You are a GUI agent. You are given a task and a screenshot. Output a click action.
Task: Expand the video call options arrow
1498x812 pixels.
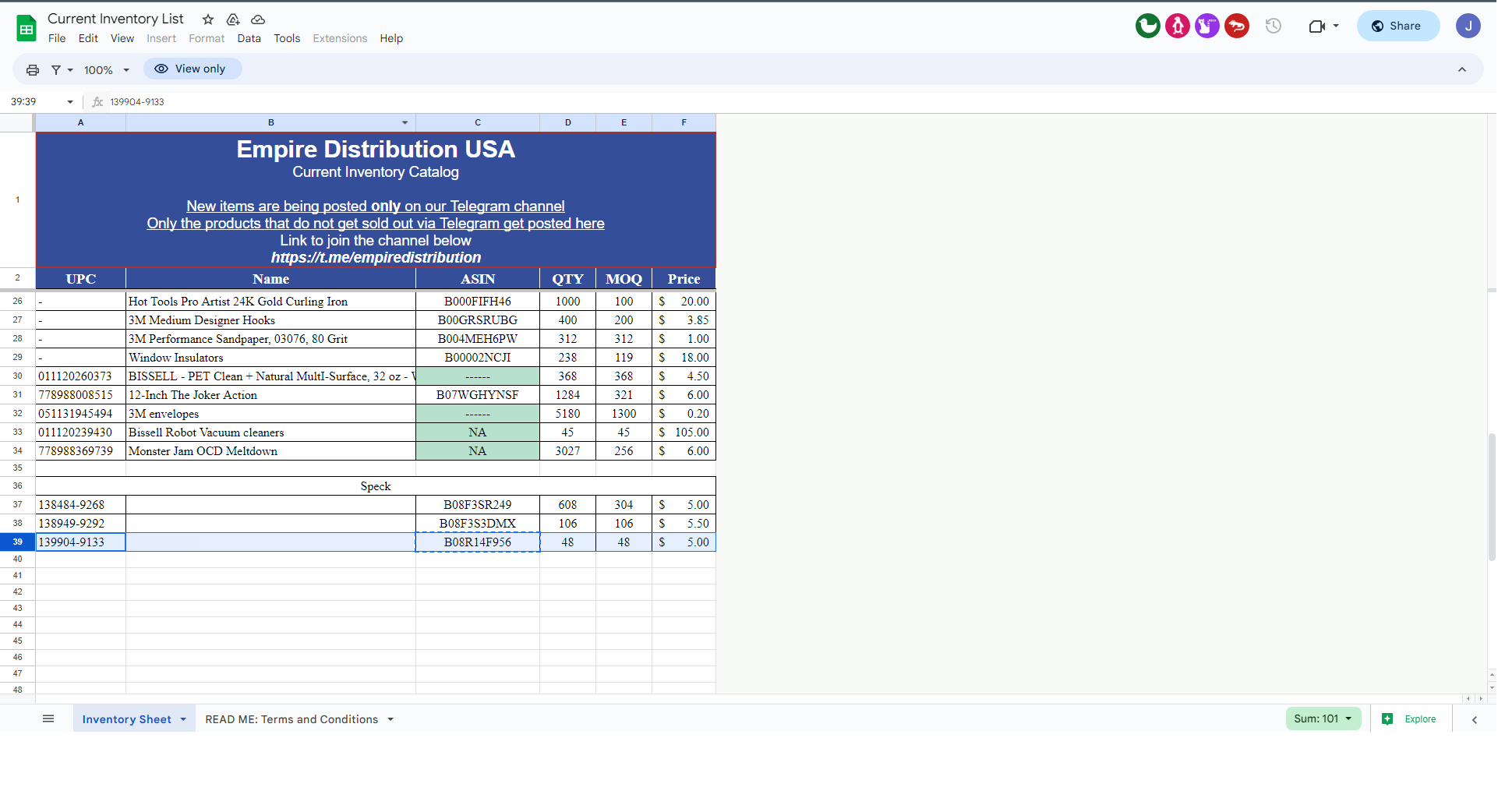click(1336, 26)
